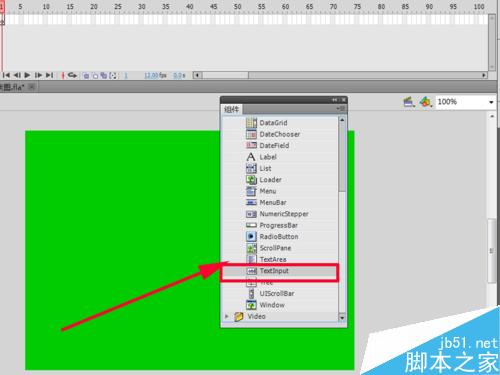The height and width of the screenshot is (375, 500).
Task: Click the center frame marker icon
Action: click(62, 76)
